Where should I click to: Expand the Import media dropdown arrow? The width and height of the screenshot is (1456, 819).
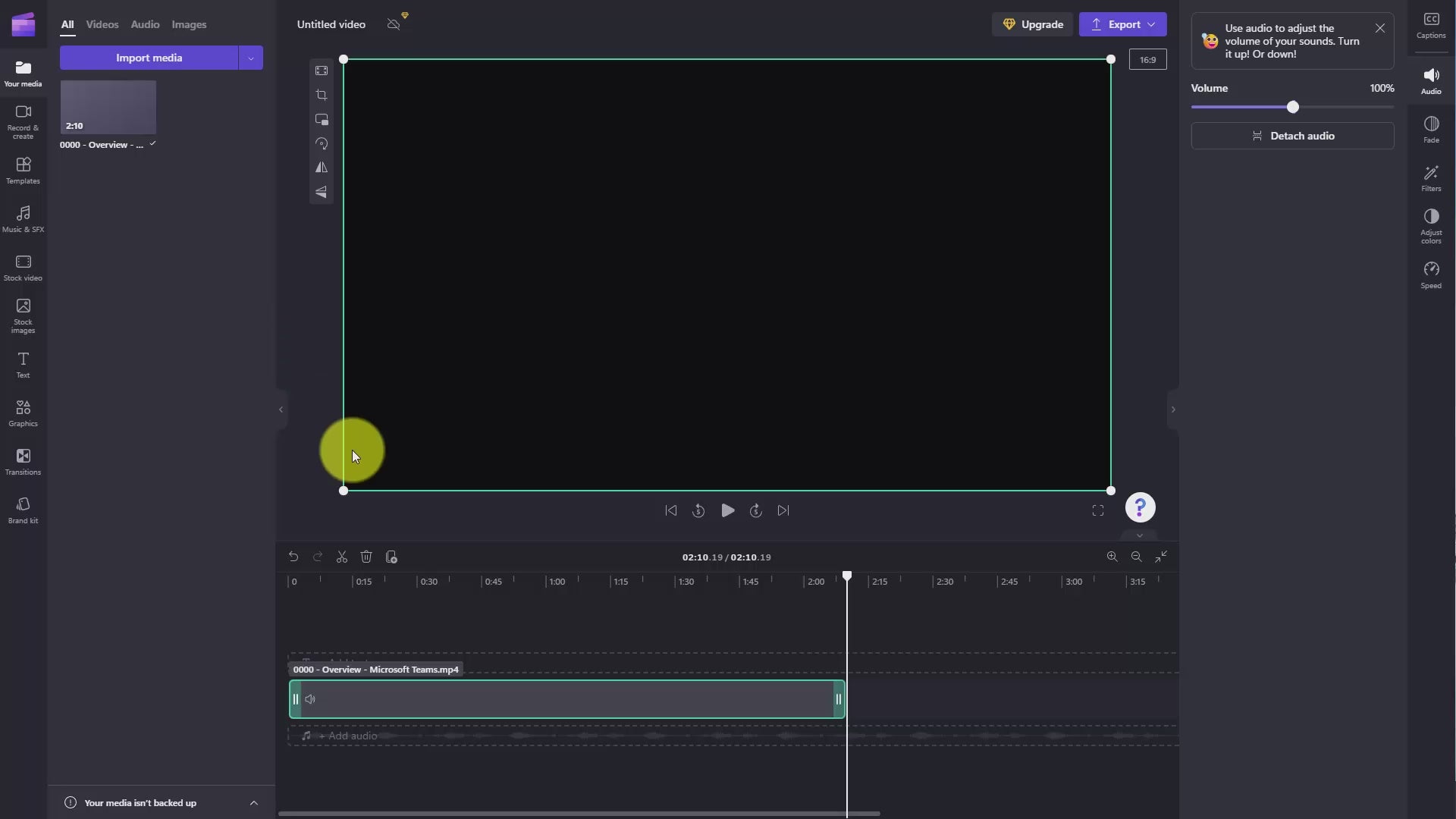pos(251,58)
